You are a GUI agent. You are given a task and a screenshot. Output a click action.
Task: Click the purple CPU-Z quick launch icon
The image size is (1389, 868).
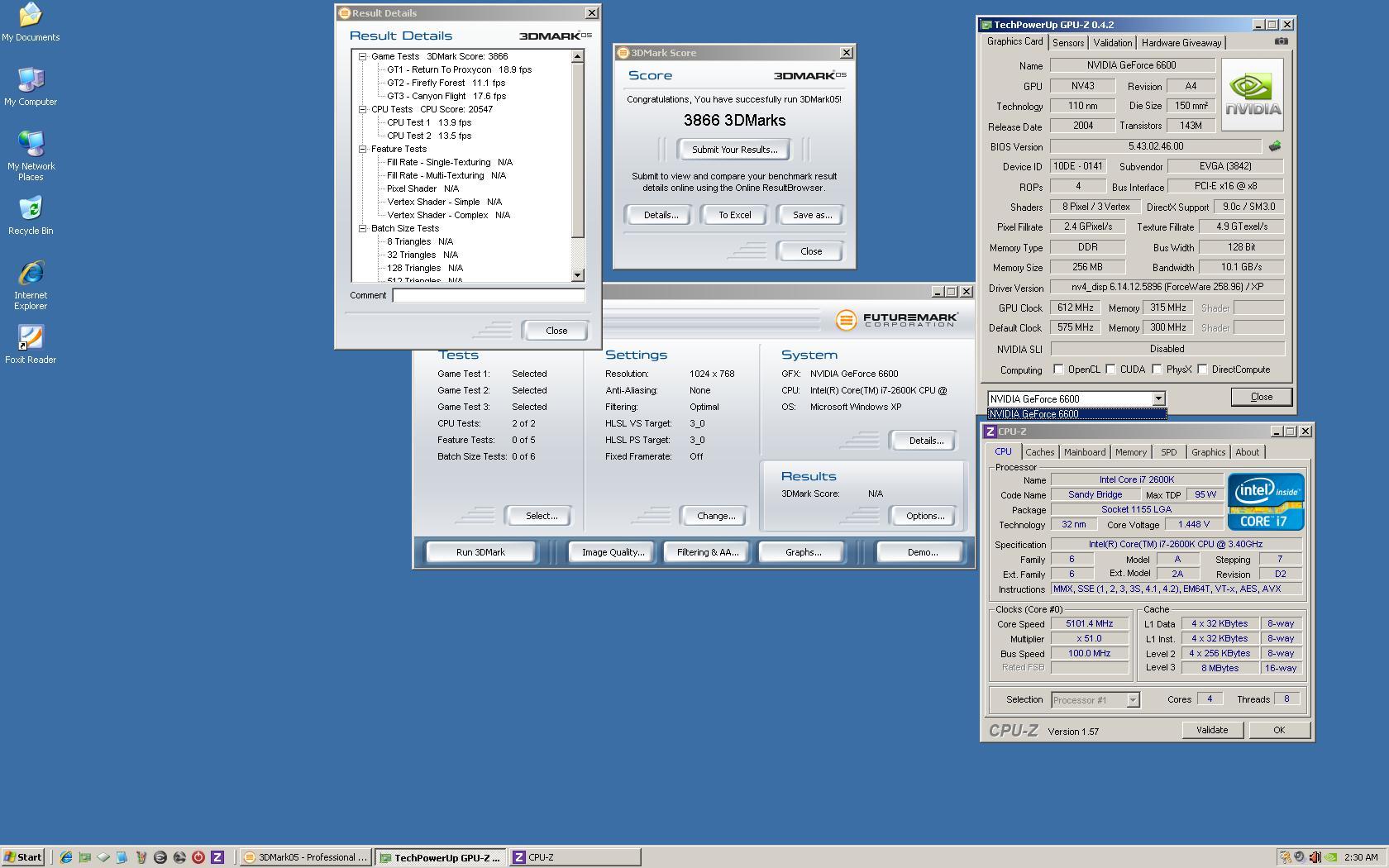[217, 857]
